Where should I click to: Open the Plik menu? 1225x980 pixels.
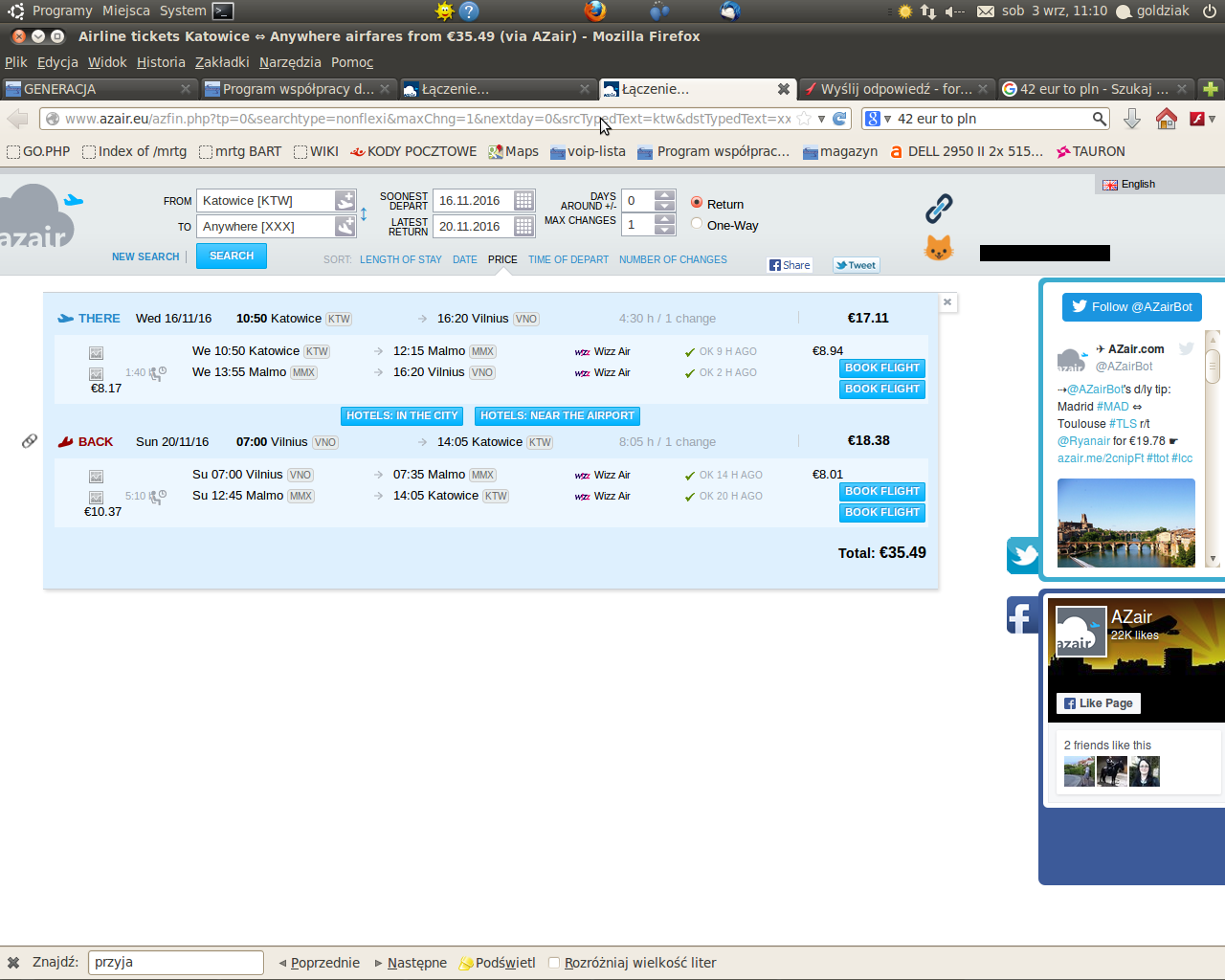pos(16,62)
